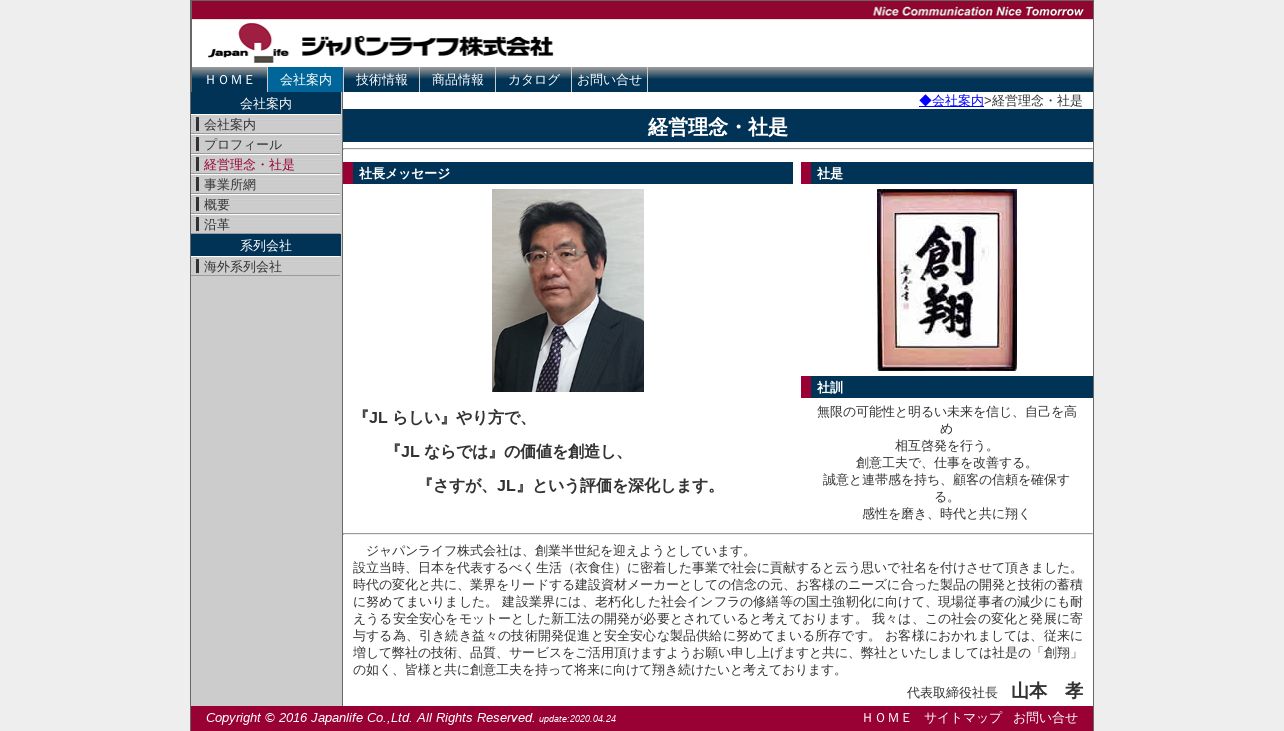Click the 創意工夫で、仕事を改善する line
Image resolution: width=1284 pixels, height=731 pixels.
point(946,463)
